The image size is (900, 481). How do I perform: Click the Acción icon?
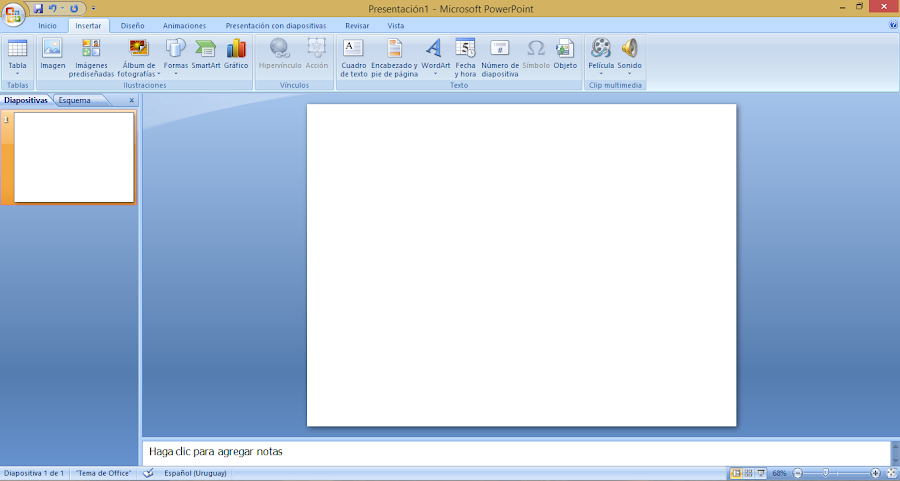[x=316, y=48]
